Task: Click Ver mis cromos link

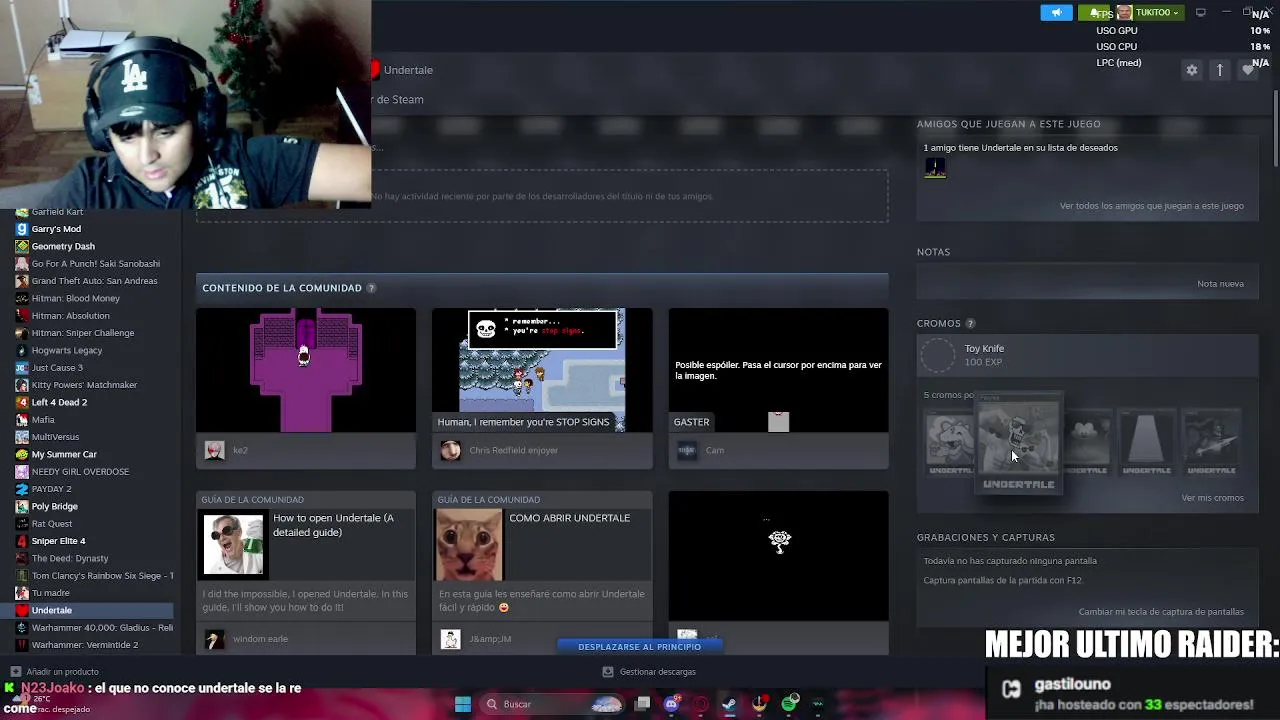Action: [x=1212, y=498]
